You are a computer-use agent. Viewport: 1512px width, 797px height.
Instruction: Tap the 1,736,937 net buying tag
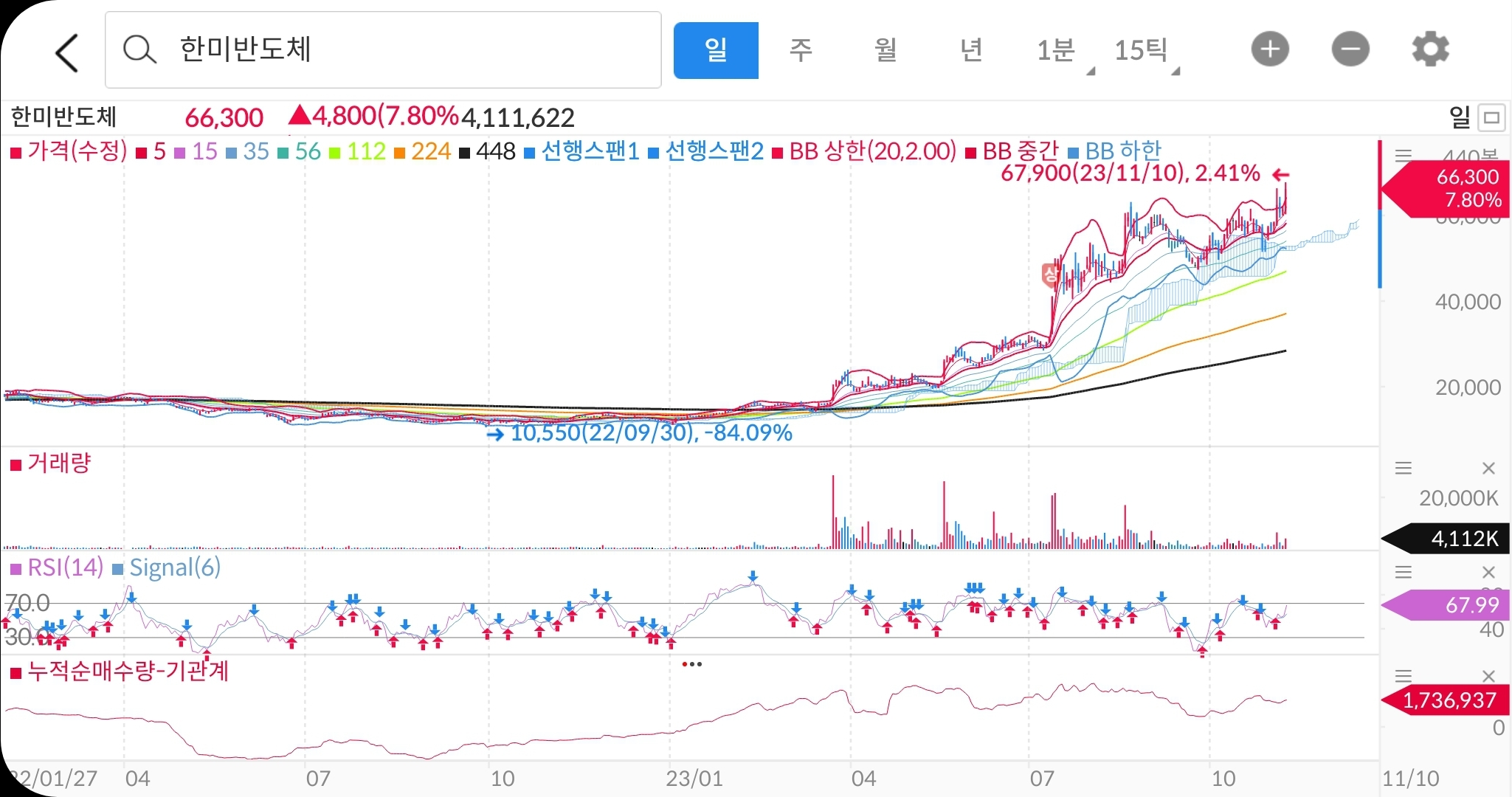1446,700
